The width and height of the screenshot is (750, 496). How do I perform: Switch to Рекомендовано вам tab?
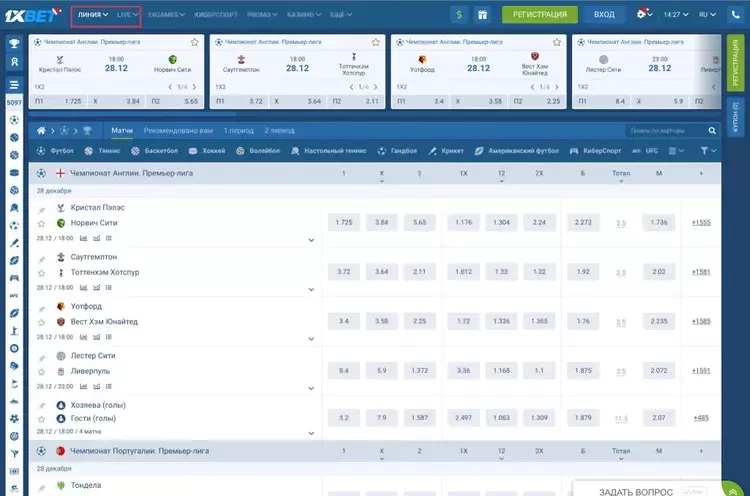(178, 131)
